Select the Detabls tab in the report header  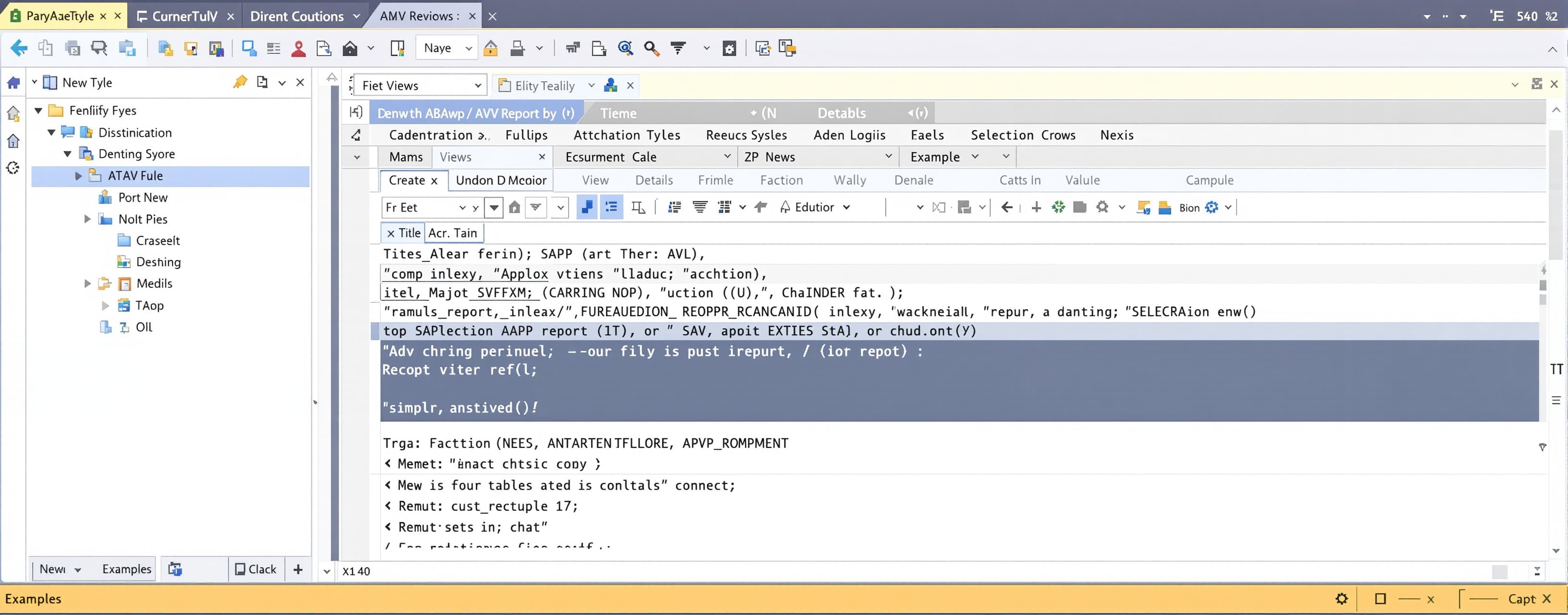click(841, 112)
